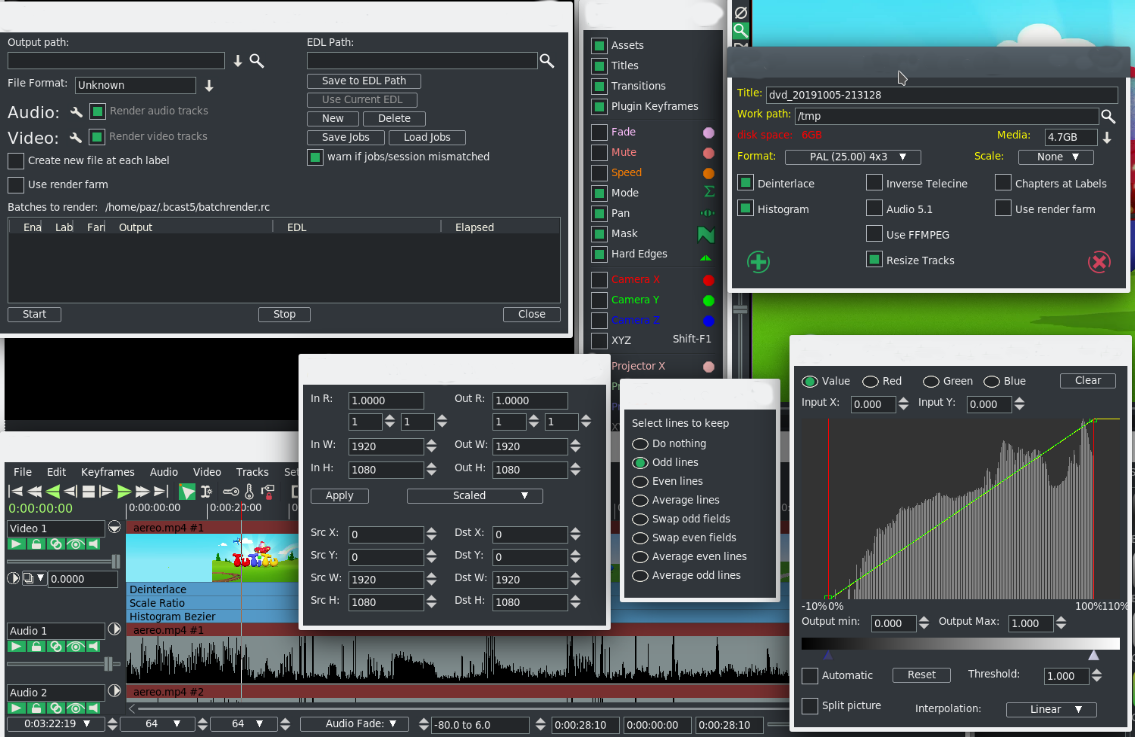Check 'Create new file at each label'
This screenshot has height=737, width=1135.
coord(16,161)
